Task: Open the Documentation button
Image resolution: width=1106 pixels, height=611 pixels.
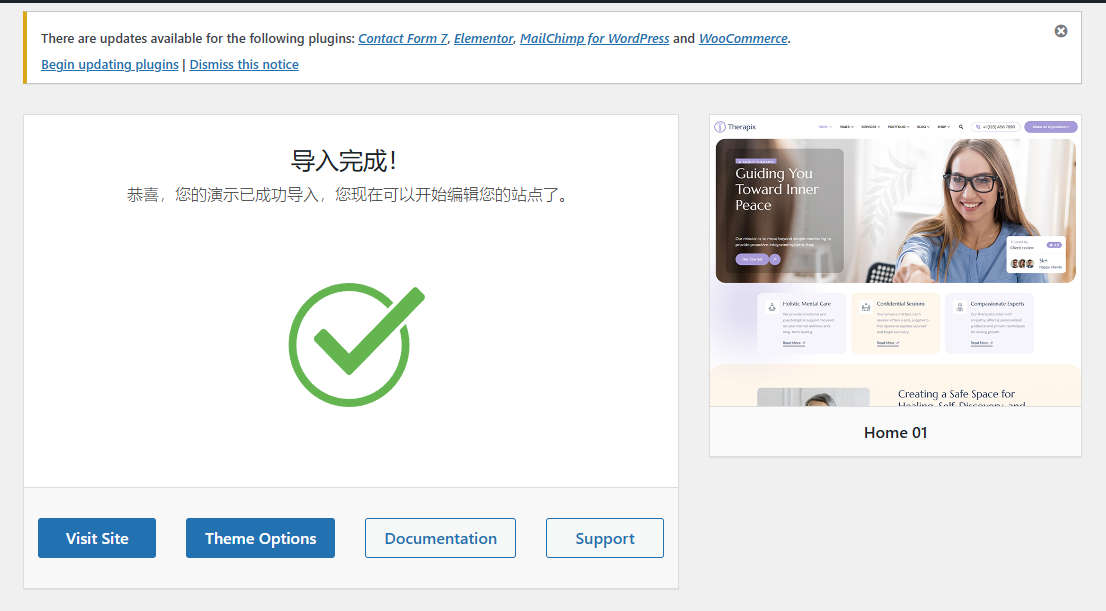Action: click(440, 538)
